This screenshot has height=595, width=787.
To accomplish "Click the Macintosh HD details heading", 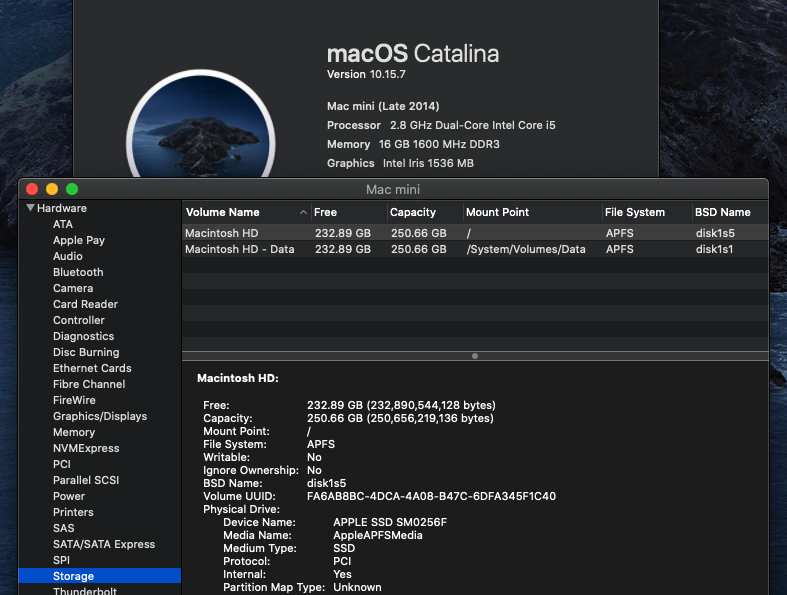I will [237, 378].
